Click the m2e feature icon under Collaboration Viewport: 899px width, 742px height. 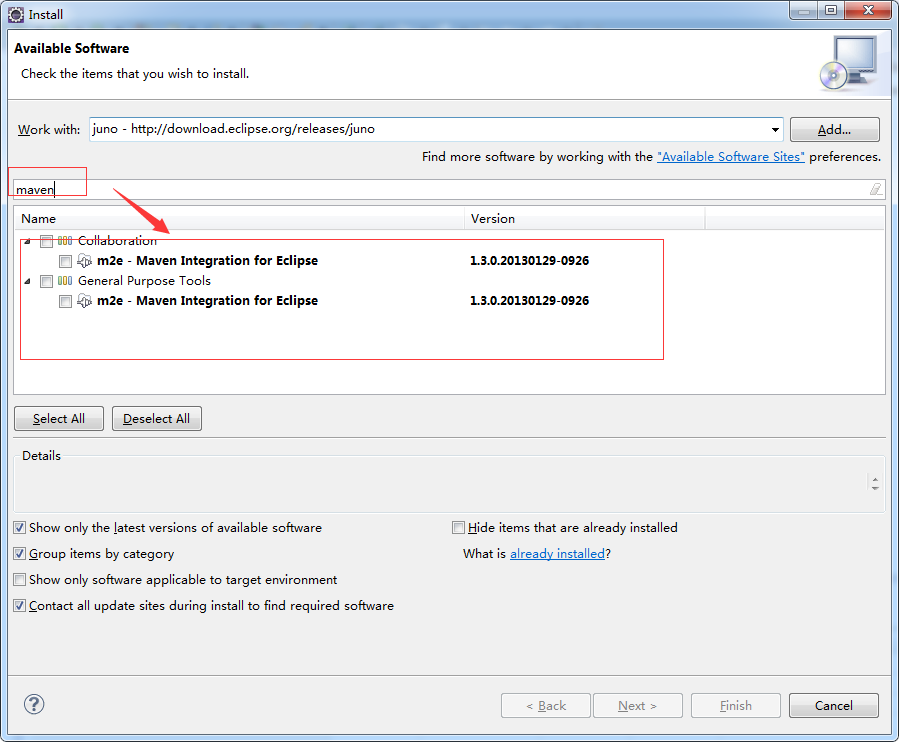click(x=84, y=261)
